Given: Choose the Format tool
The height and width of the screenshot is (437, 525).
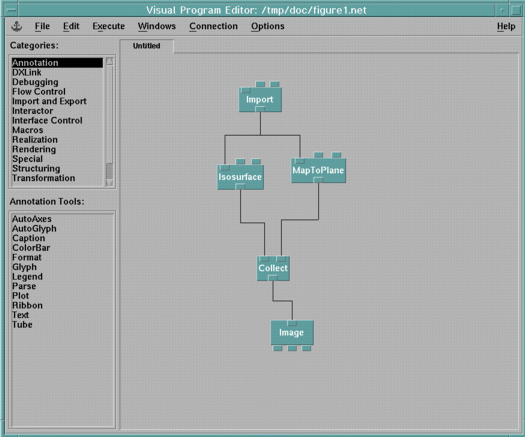Looking at the screenshot, I should pyautogui.click(x=27, y=257).
